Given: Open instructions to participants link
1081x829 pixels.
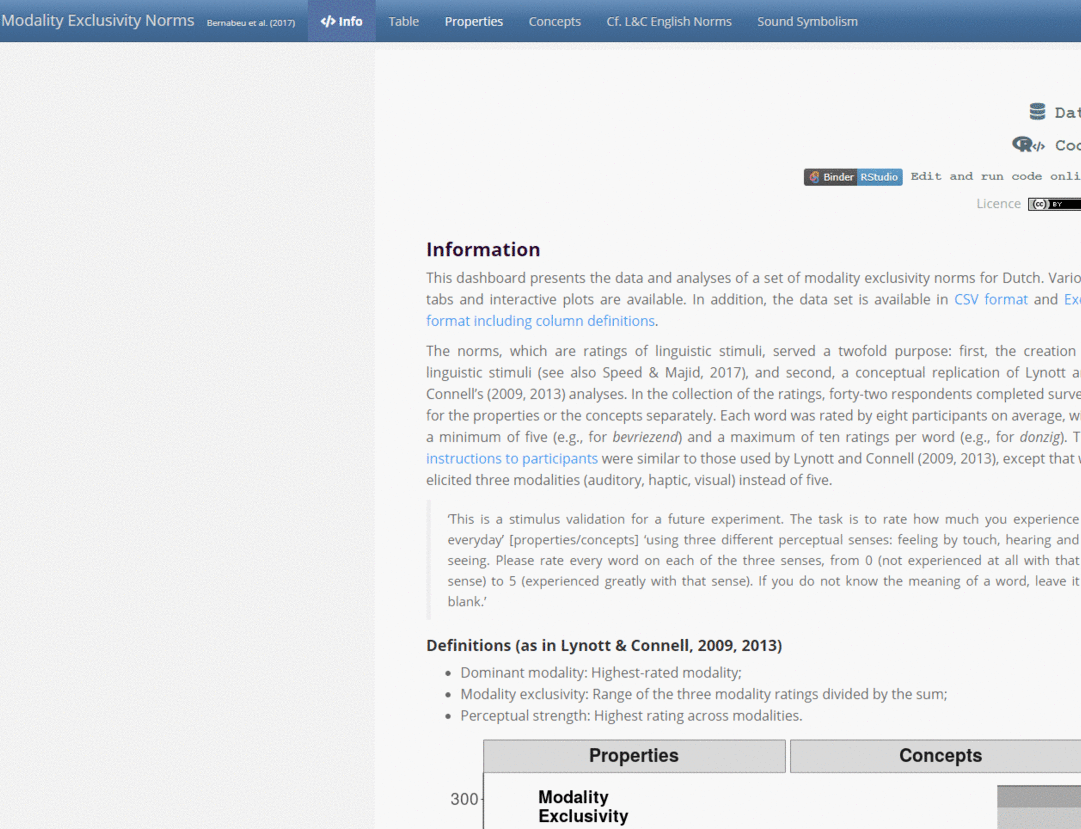Looking at the screenshot, I should (x=512, y=459).
